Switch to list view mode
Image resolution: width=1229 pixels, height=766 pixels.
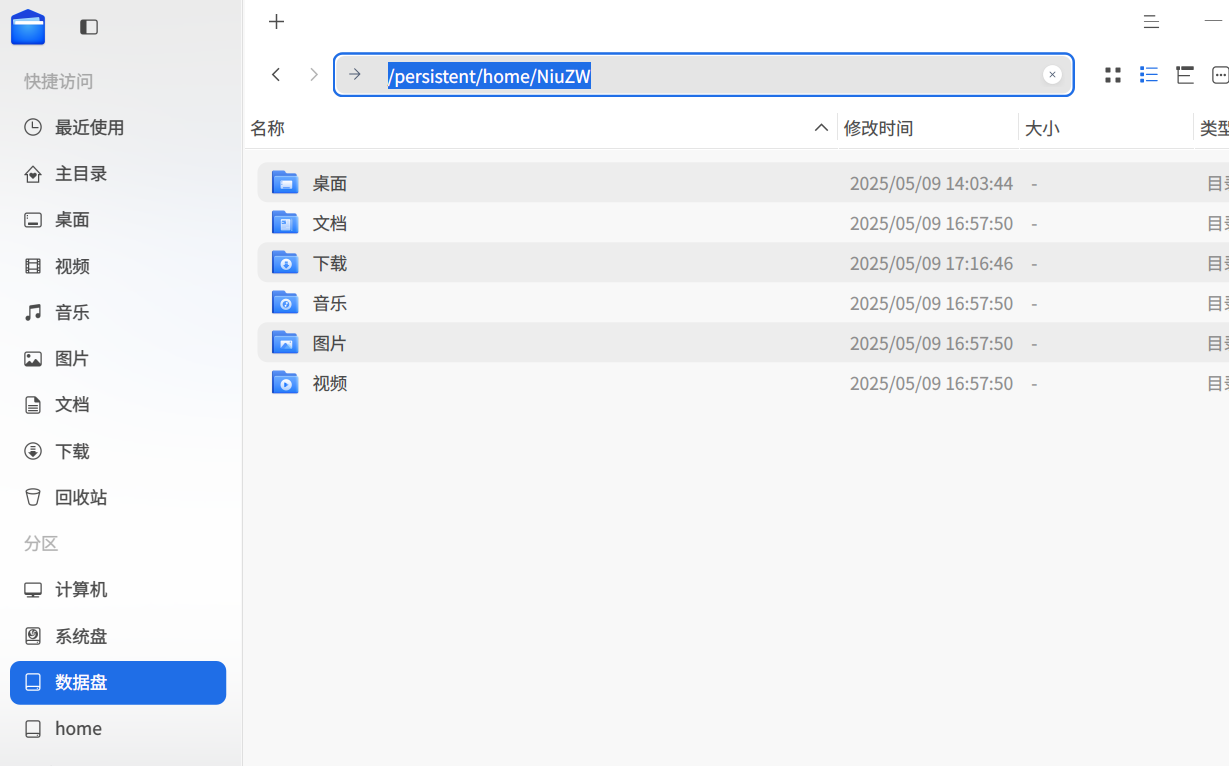click(1149, 75)
